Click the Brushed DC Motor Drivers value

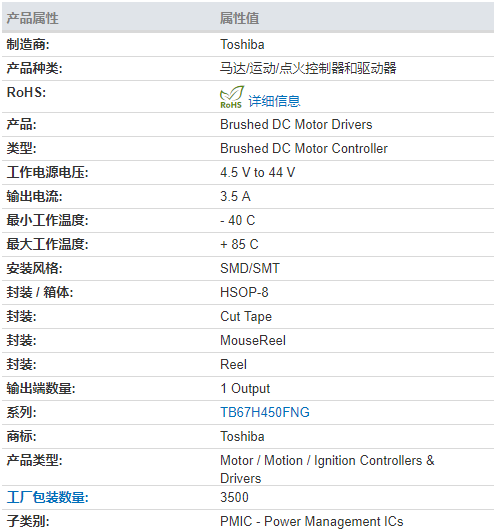(x=296, y=124)
